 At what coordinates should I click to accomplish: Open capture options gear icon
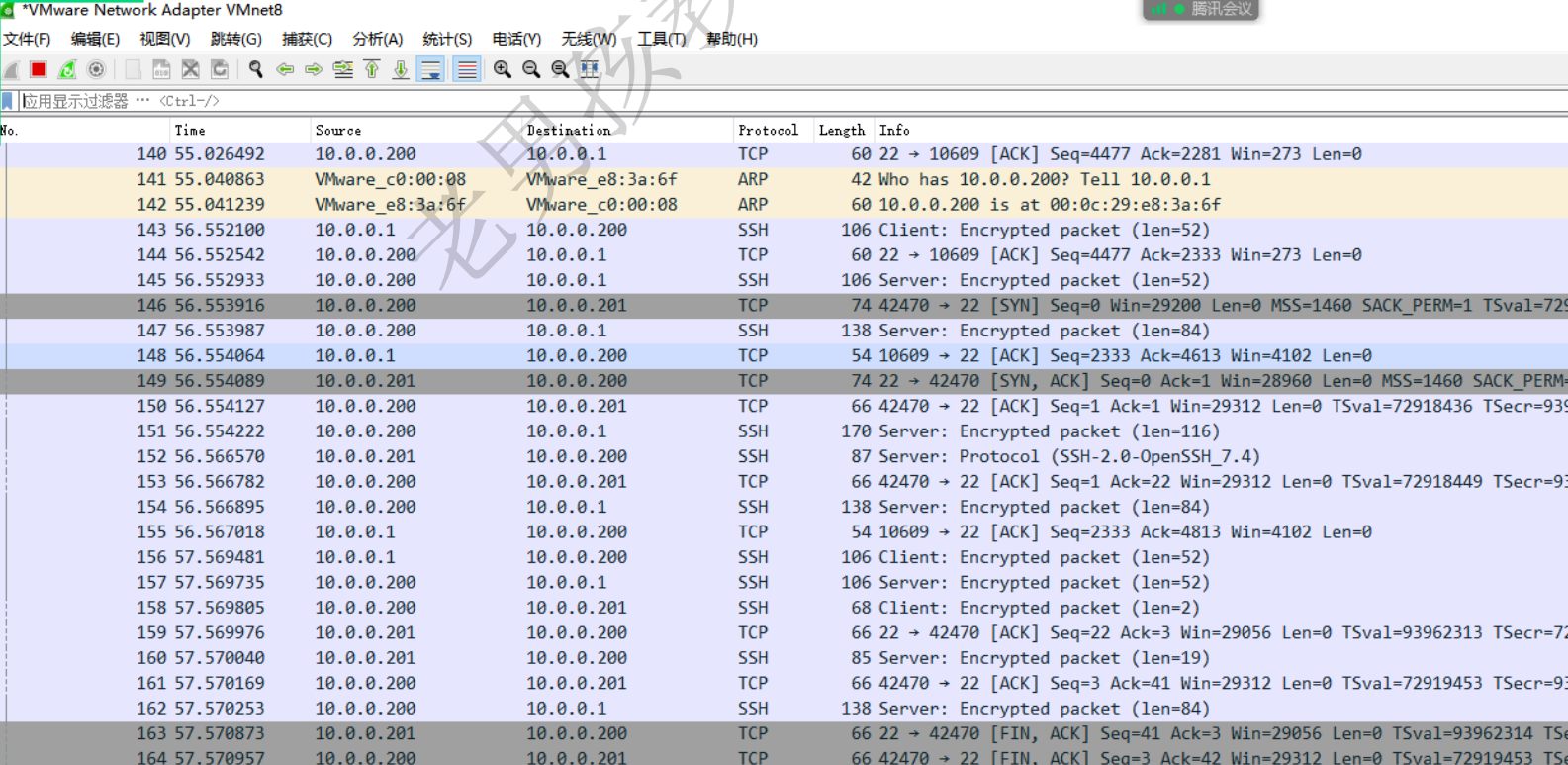coord(96,69)
